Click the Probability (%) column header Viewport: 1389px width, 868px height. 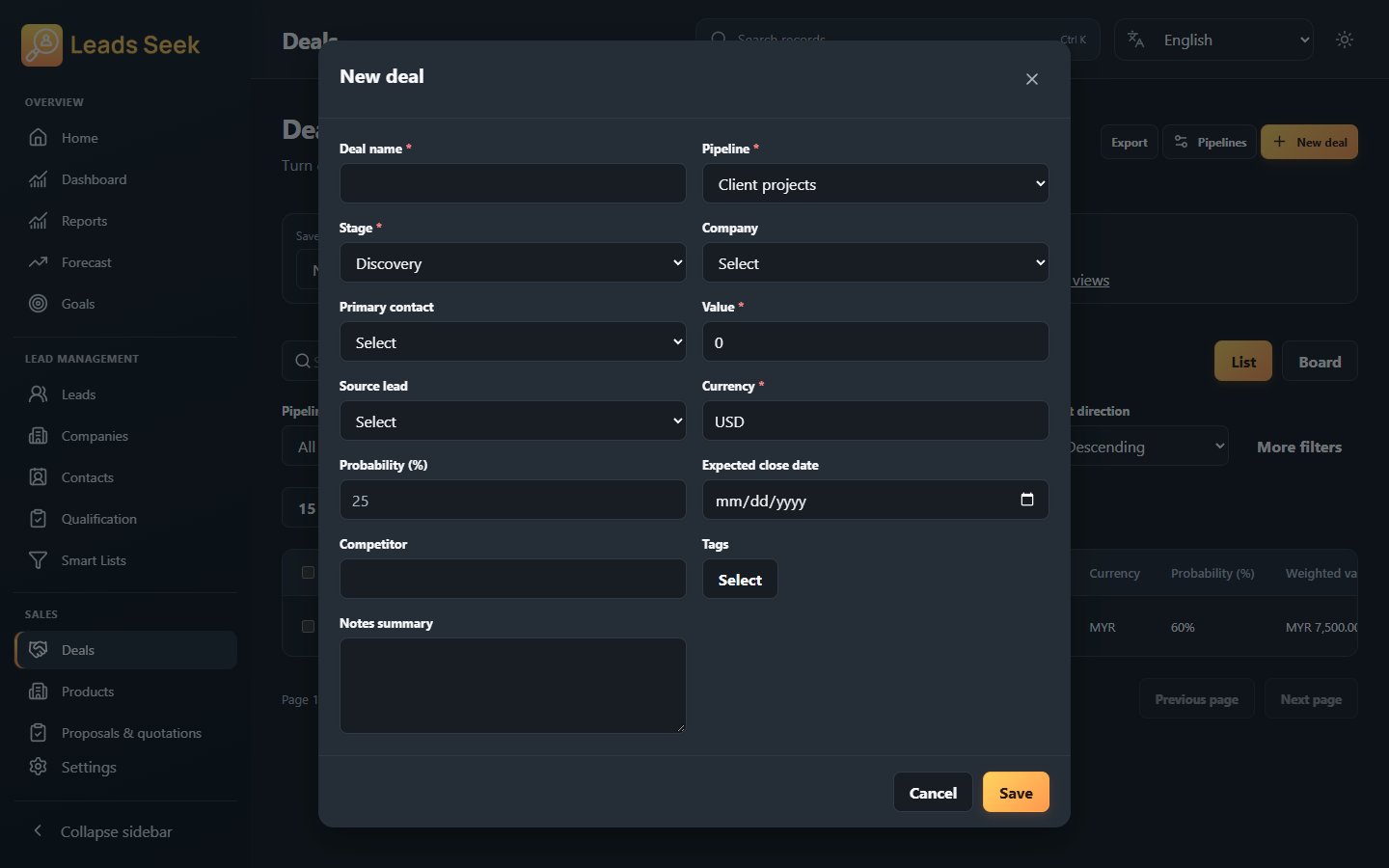coord(1212,573)
